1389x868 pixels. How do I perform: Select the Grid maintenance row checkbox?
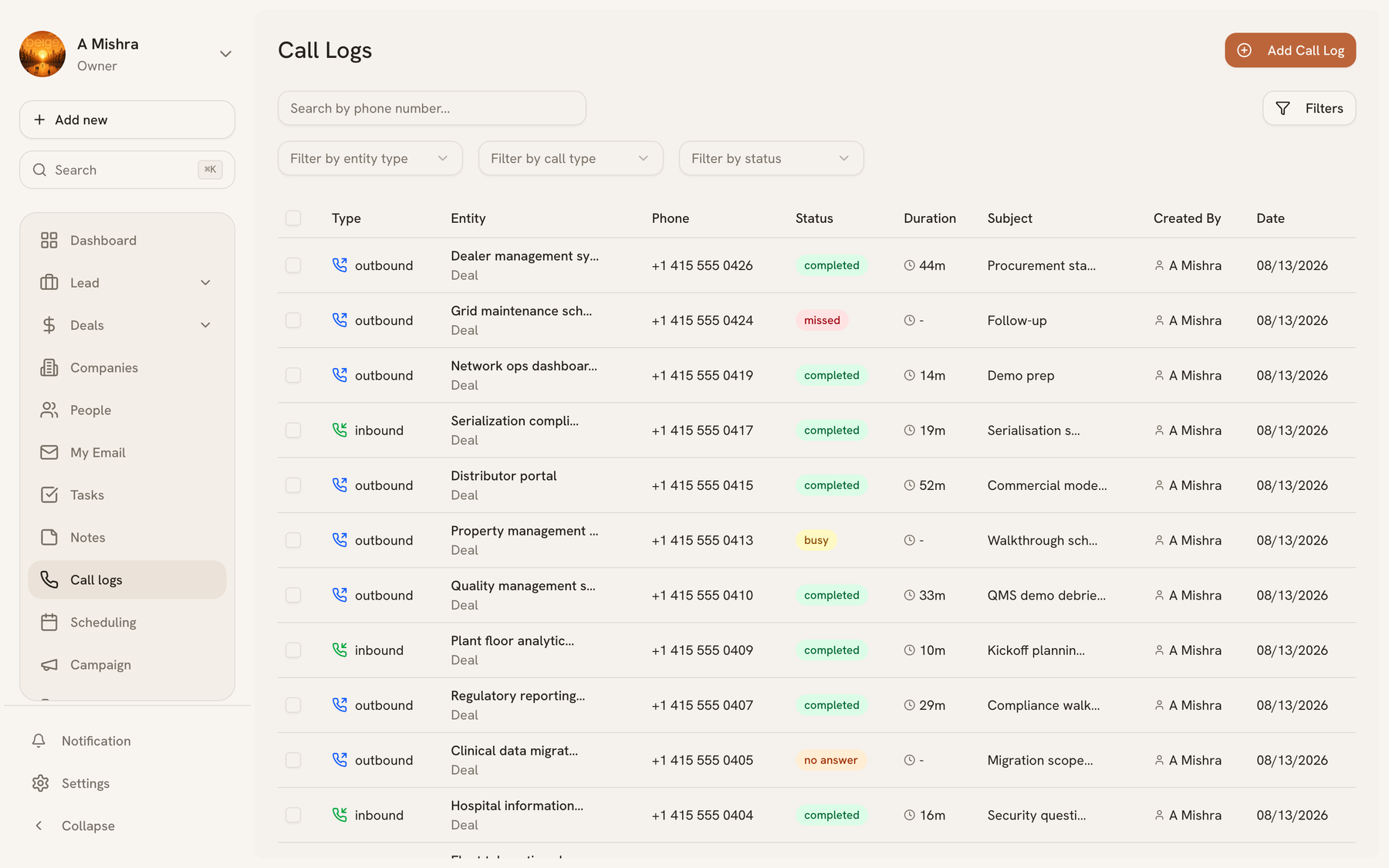pos(293,320)
